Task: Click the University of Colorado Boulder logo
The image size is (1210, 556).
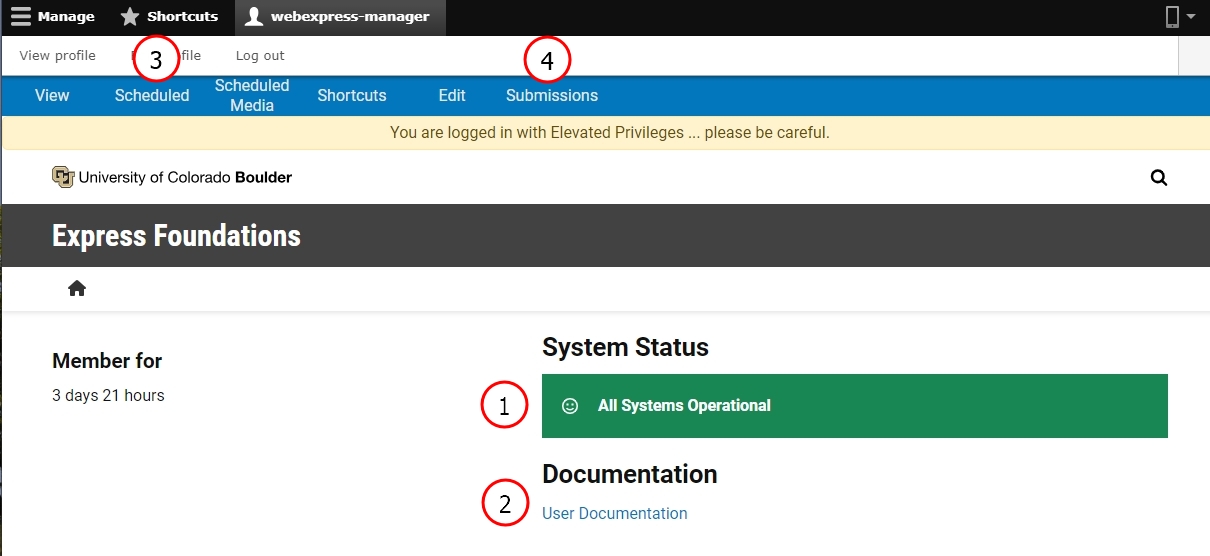Action: tap(172, 177)
